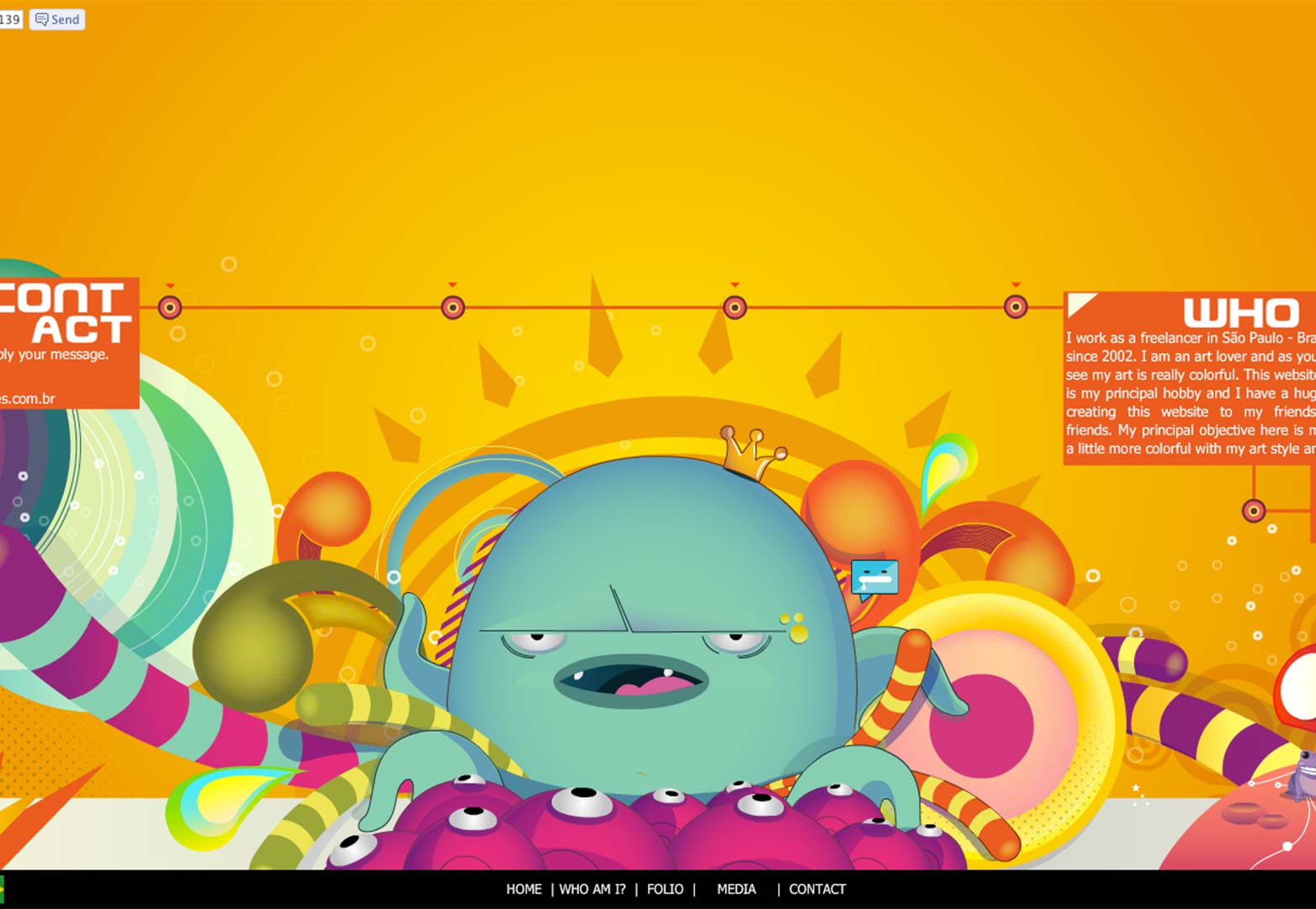1316x909 pixels.
Task: Click the first circular node on the timeline
Action: [170, 307]
